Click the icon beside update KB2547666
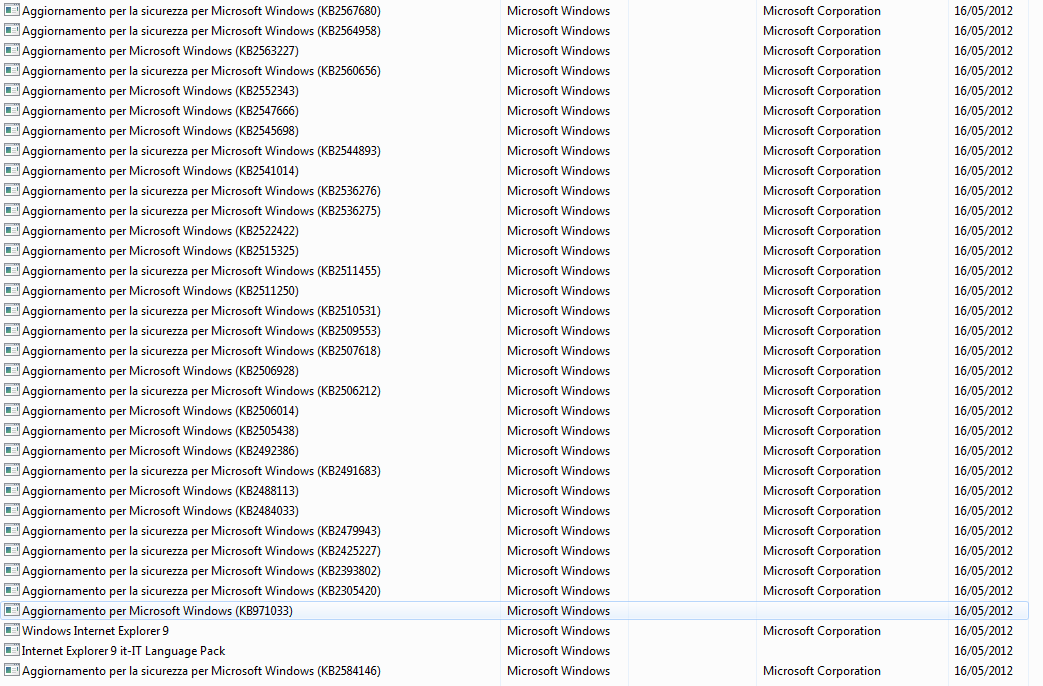The height and width of the screenshot is (686, 1043). pos(12,110)
